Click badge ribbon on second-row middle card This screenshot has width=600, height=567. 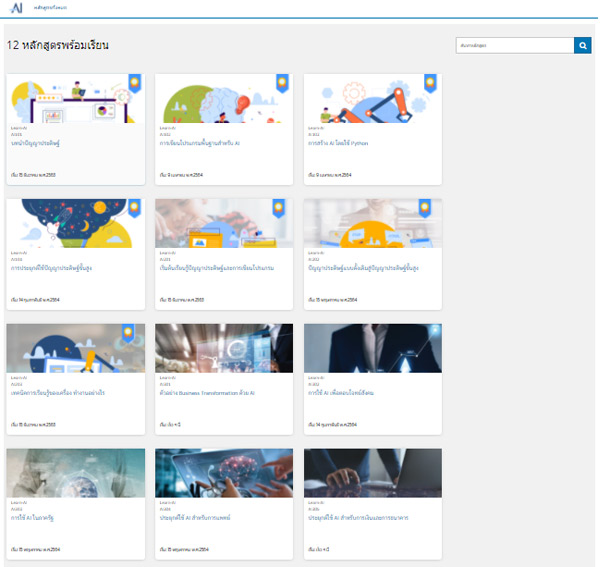point(282,208)
